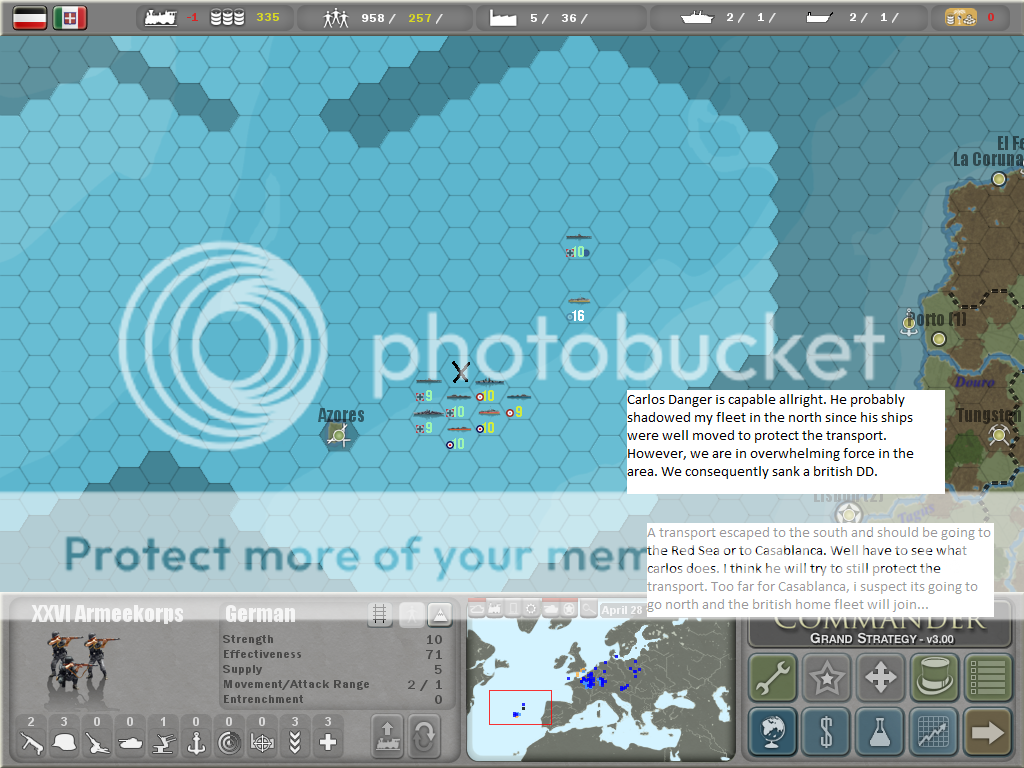1024x768 pixels.
Task: Open the statistics graph screen
Action: pos(934,731)
